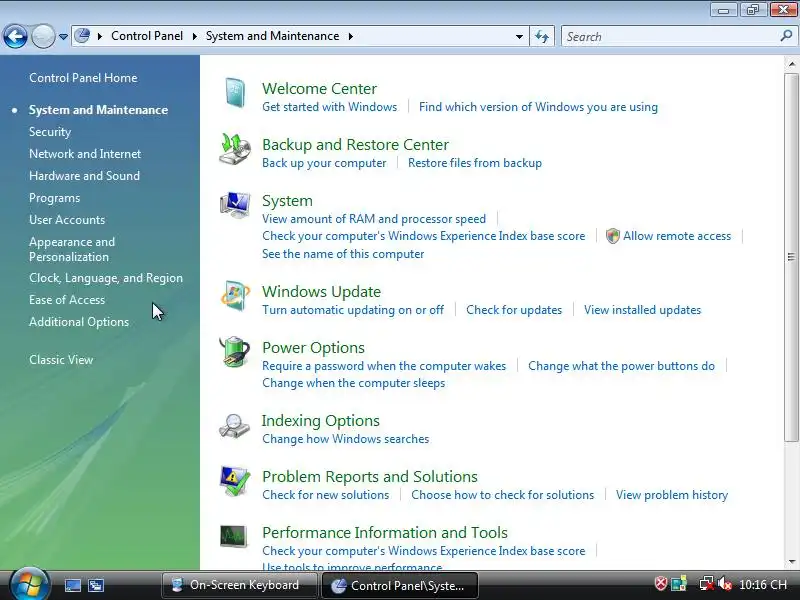Switch to Classic View
Screen dimensions: 800x600
click(x=61, y=360)
